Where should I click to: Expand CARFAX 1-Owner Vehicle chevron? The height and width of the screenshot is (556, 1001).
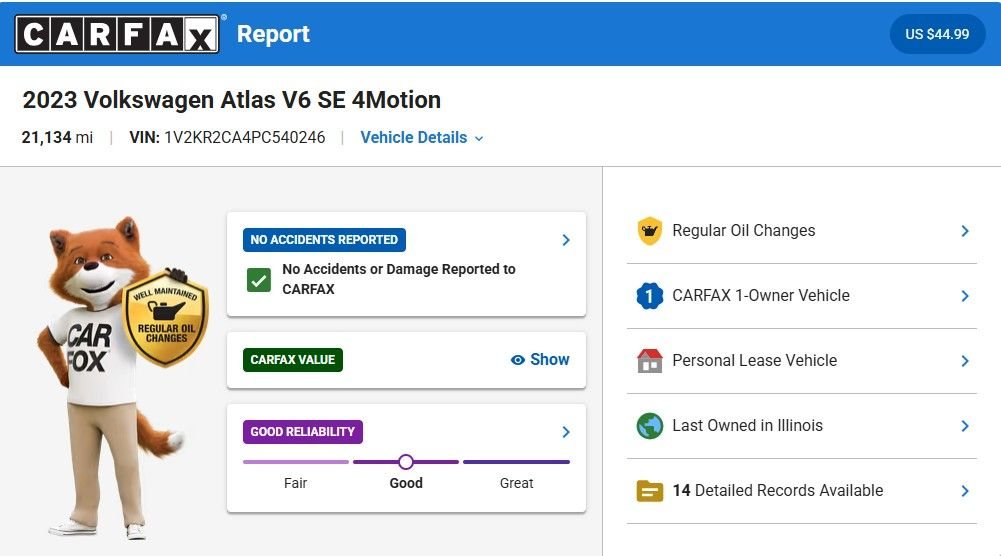[965, 296]
